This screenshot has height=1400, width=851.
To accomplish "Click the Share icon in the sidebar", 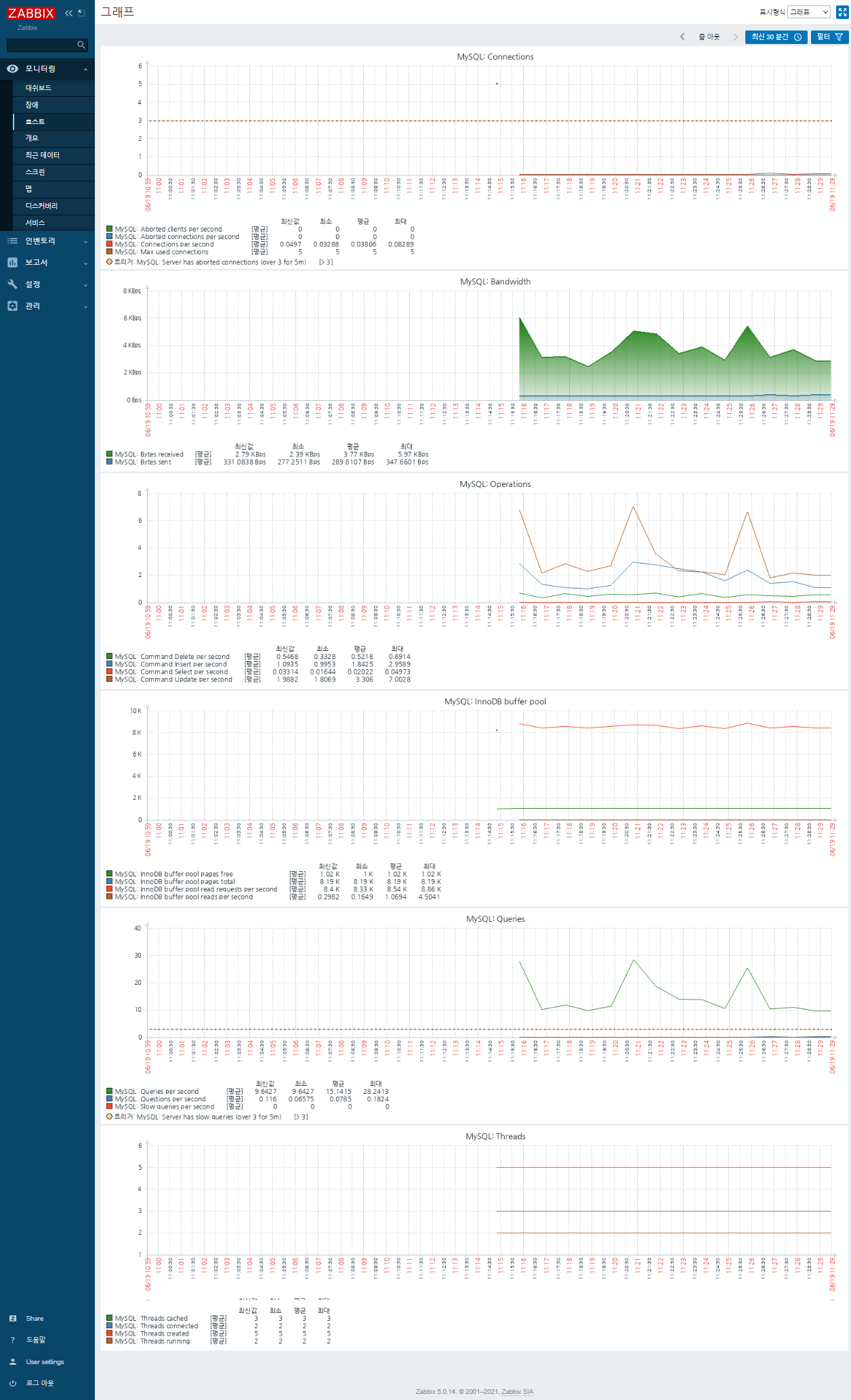I will pos(12,1319).
